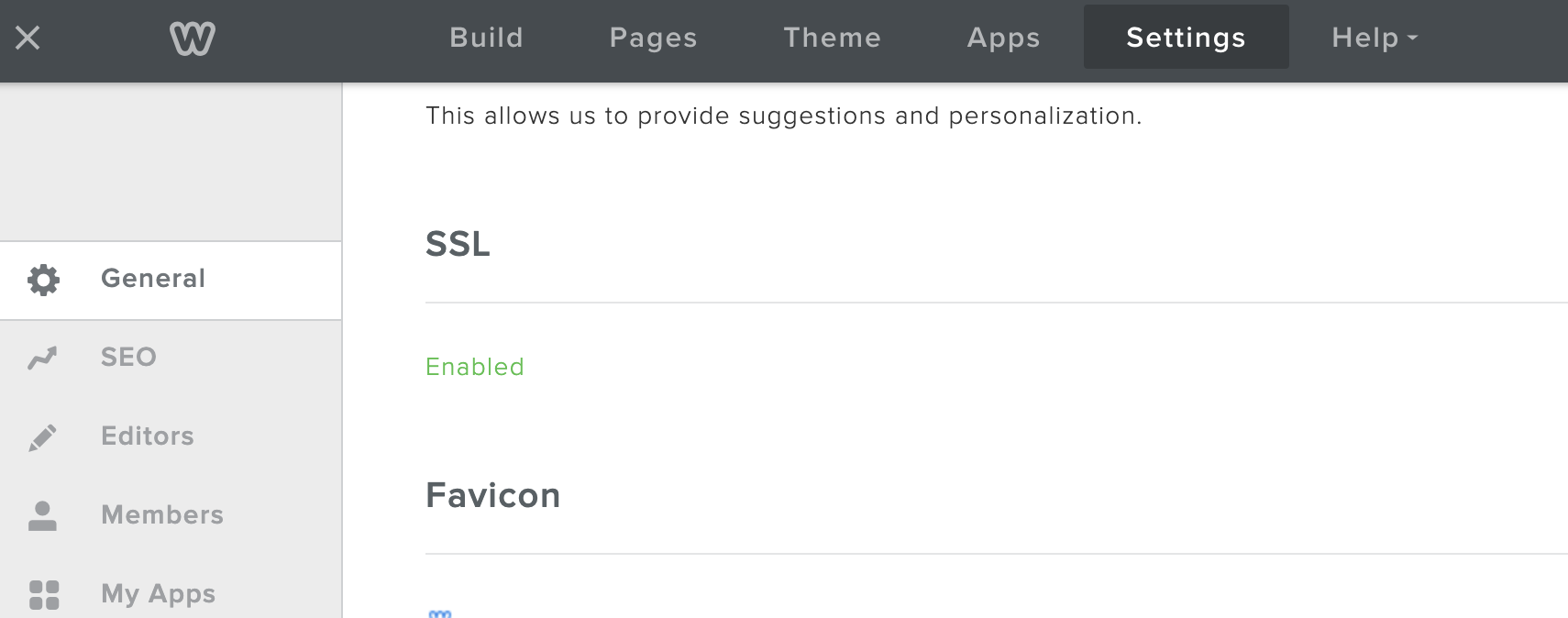Select the Apps tab in top bar
The width and height of the screenshot is (1568, 618).
[1003, 38]
